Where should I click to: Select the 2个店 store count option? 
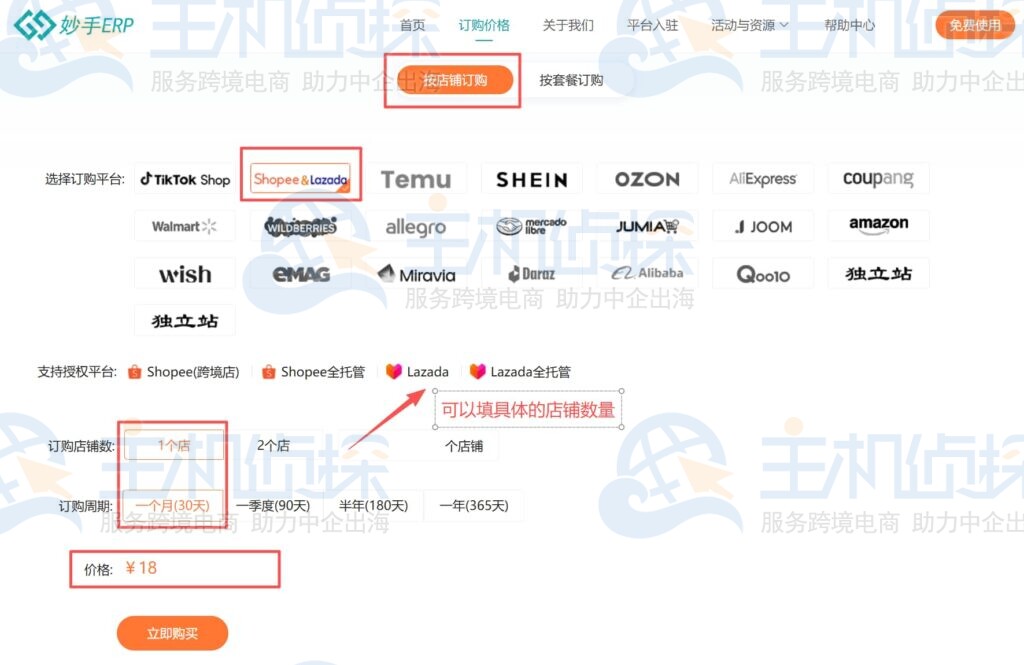[x=273, y=446]
